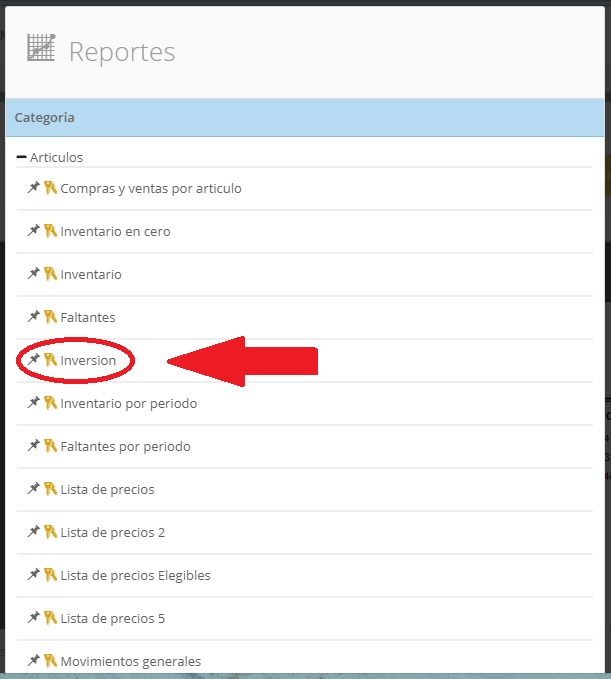
Task: Pin the Movimientos generales report
Action: [33, 660]
